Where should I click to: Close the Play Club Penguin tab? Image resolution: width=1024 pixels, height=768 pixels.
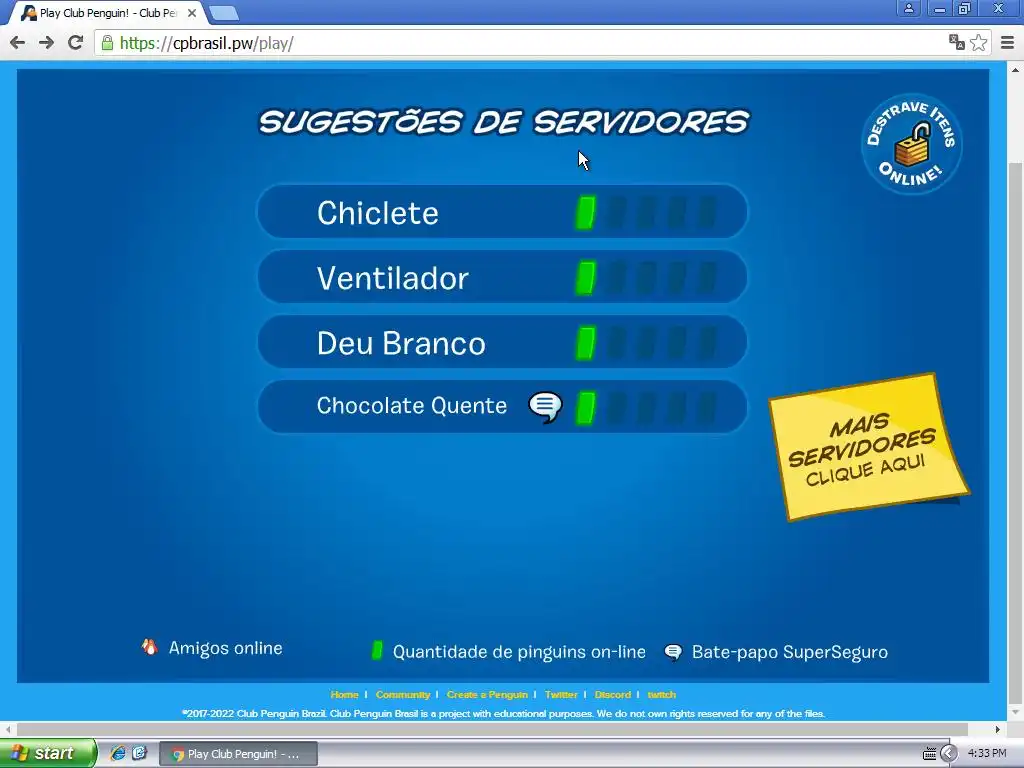click(192, 13)
